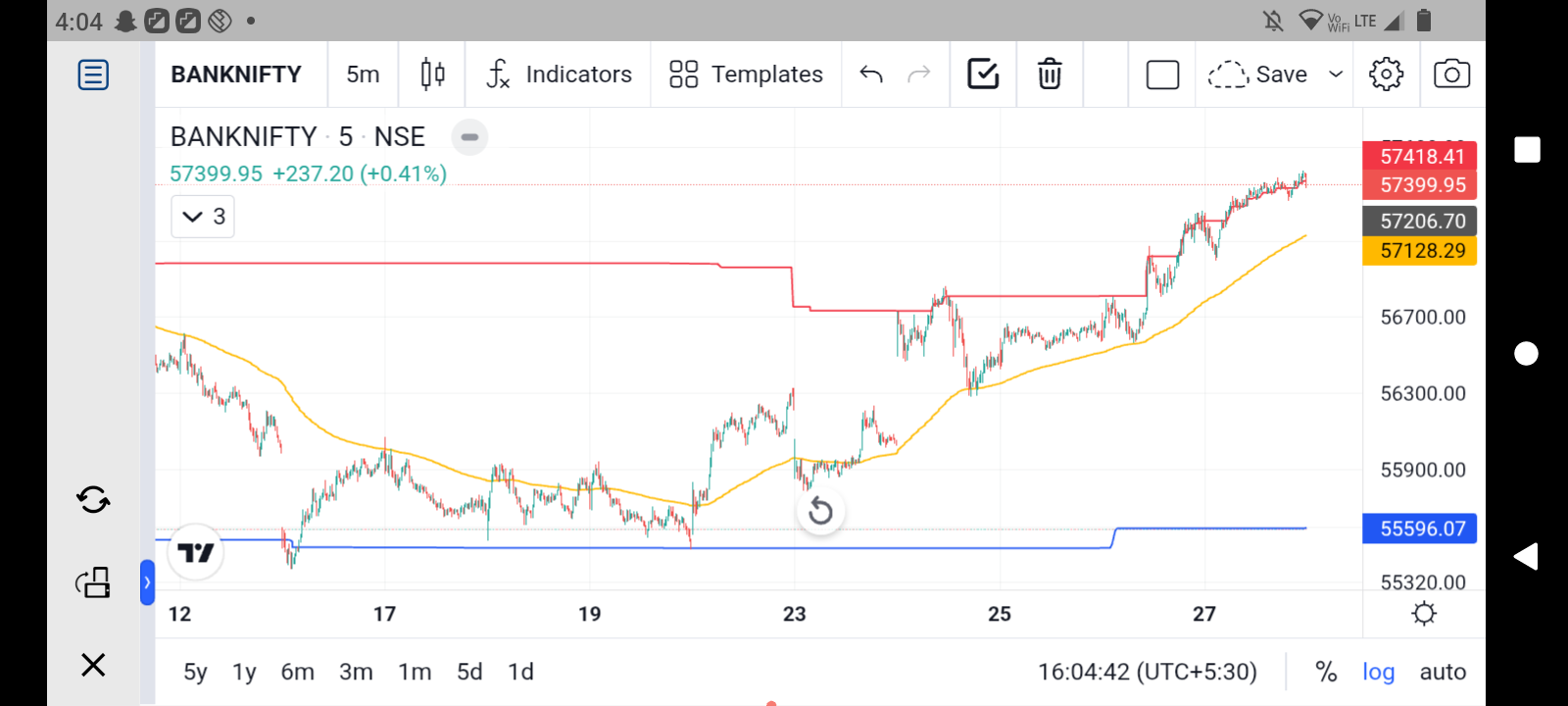Open the hamburger menu icon

(x=93, y=75)
